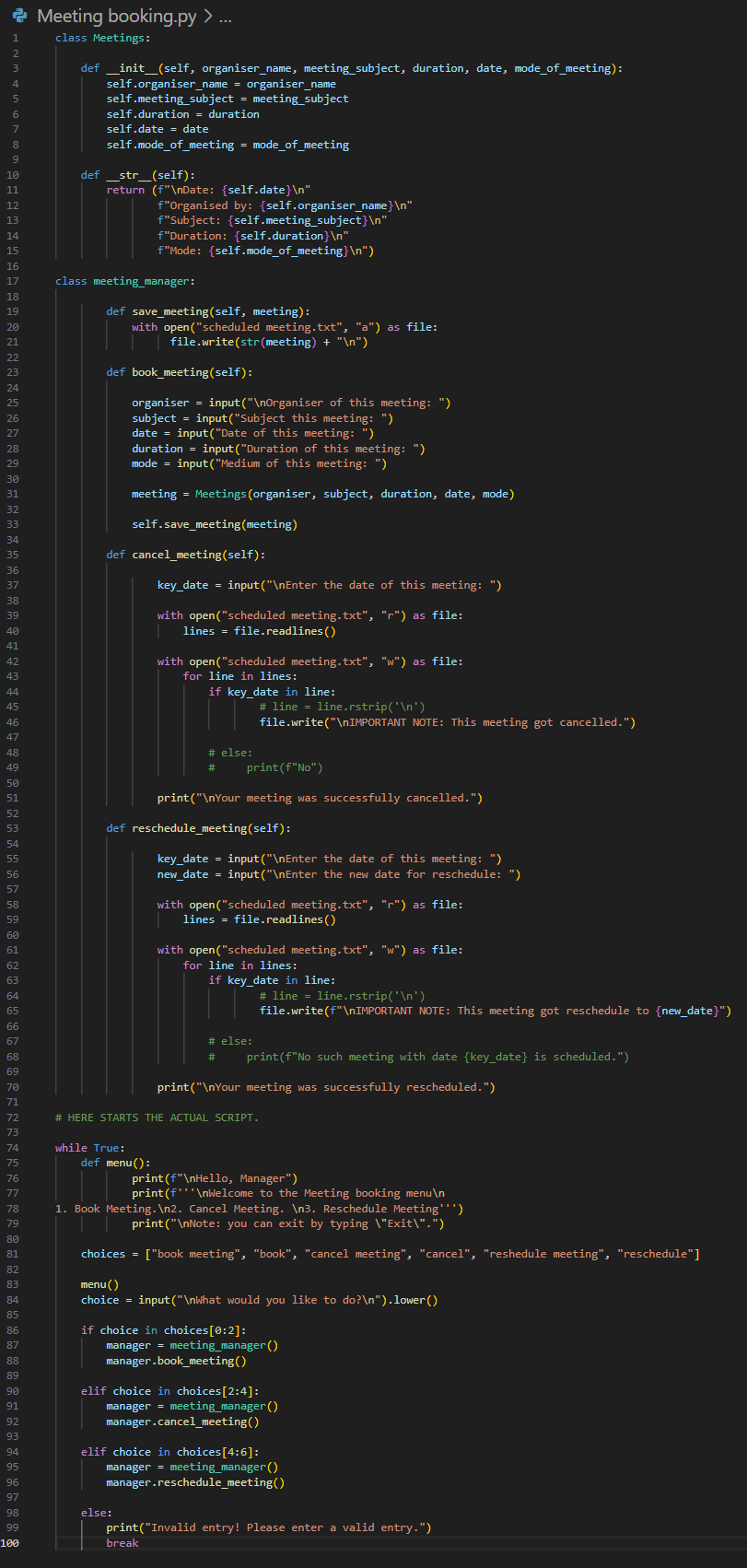Click the 'def cancel_meeting(self)' definition
This screenshot has width=747, height=1568.
click(x=185, y=555)
